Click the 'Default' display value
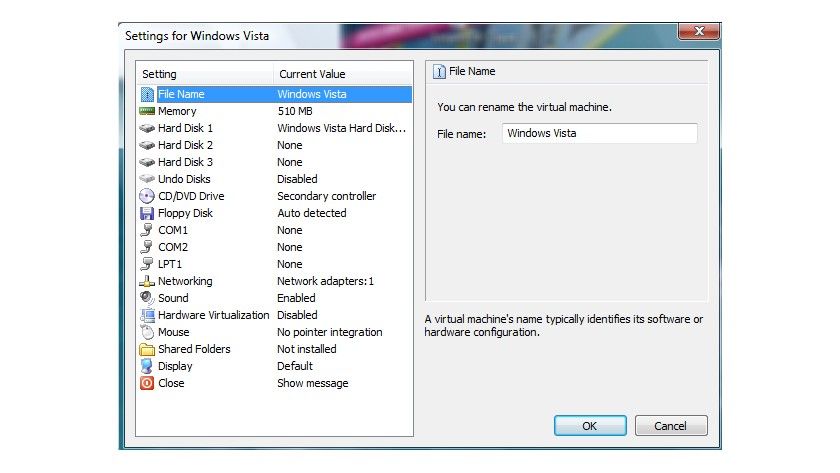 pos(295,366)
